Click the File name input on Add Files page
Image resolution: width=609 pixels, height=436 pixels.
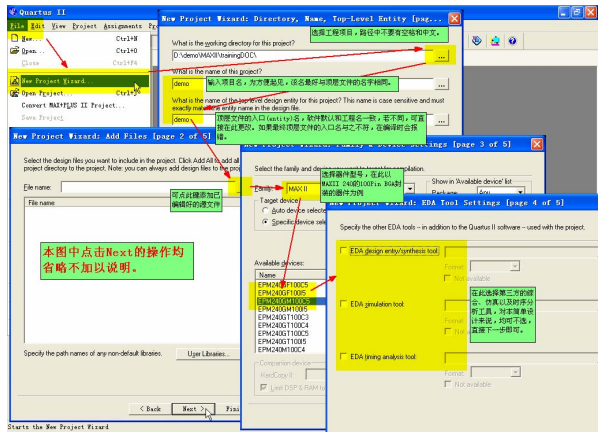150,187
